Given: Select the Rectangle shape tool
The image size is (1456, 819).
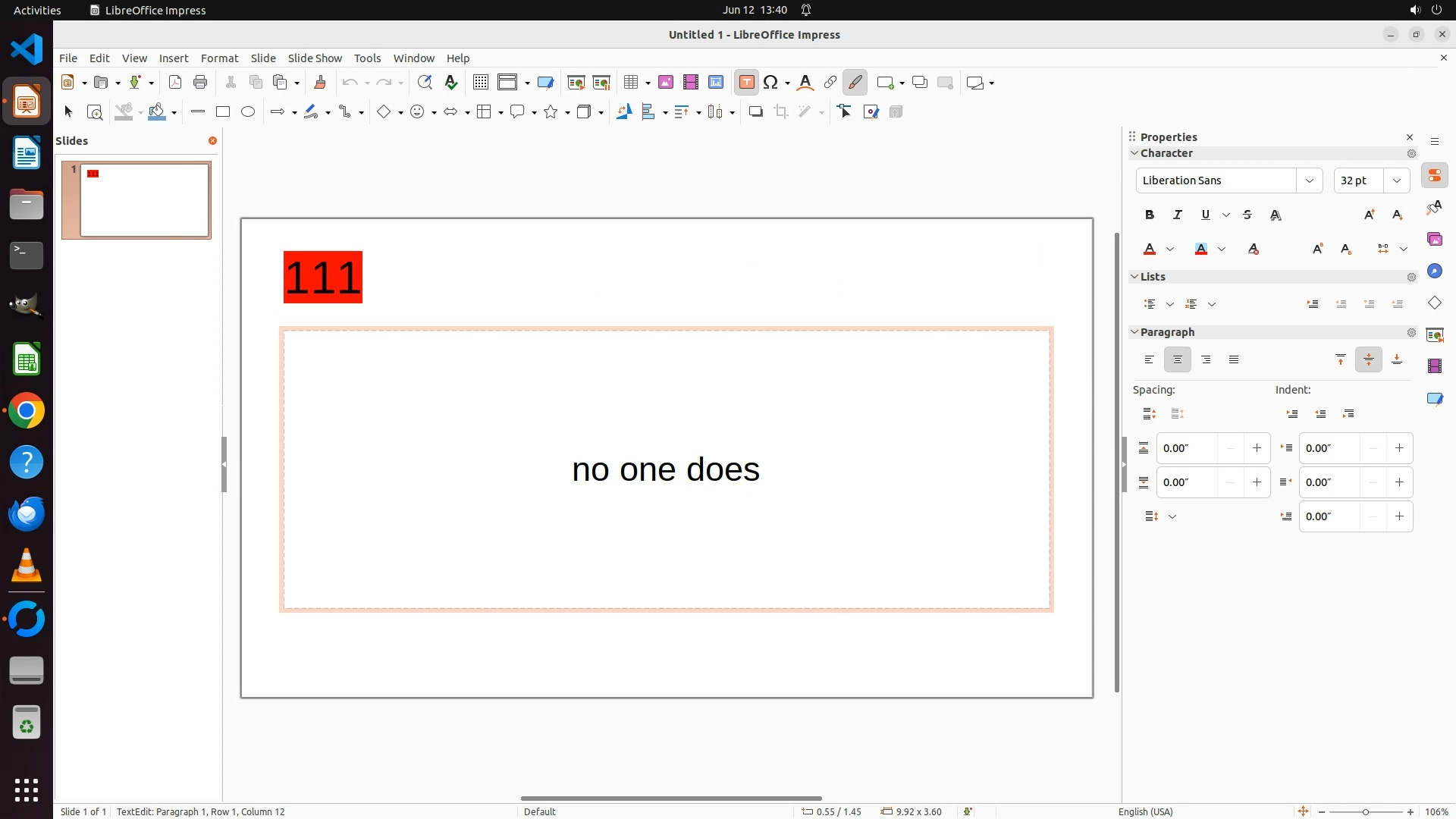Looking at the screenshot, I should pos(223,112).
